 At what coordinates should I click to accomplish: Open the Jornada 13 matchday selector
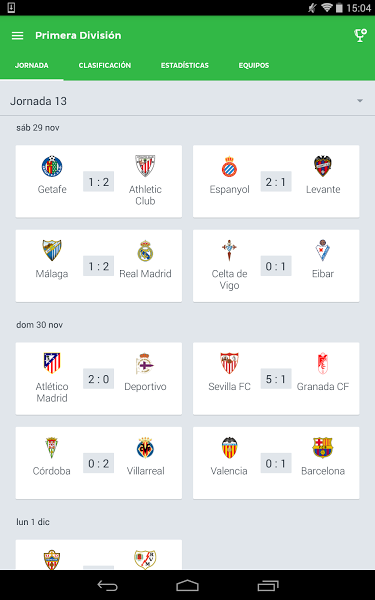(x=188, y=101)
